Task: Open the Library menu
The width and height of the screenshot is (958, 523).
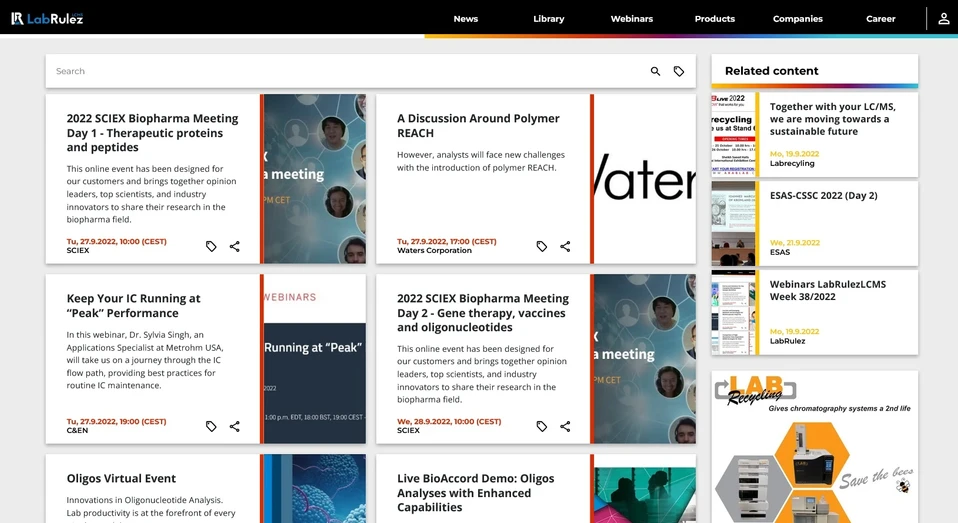Action: [549, 19]
